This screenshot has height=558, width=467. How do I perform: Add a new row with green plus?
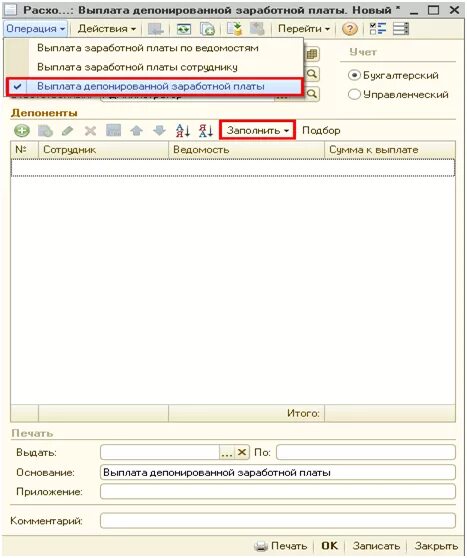(22, 131)
